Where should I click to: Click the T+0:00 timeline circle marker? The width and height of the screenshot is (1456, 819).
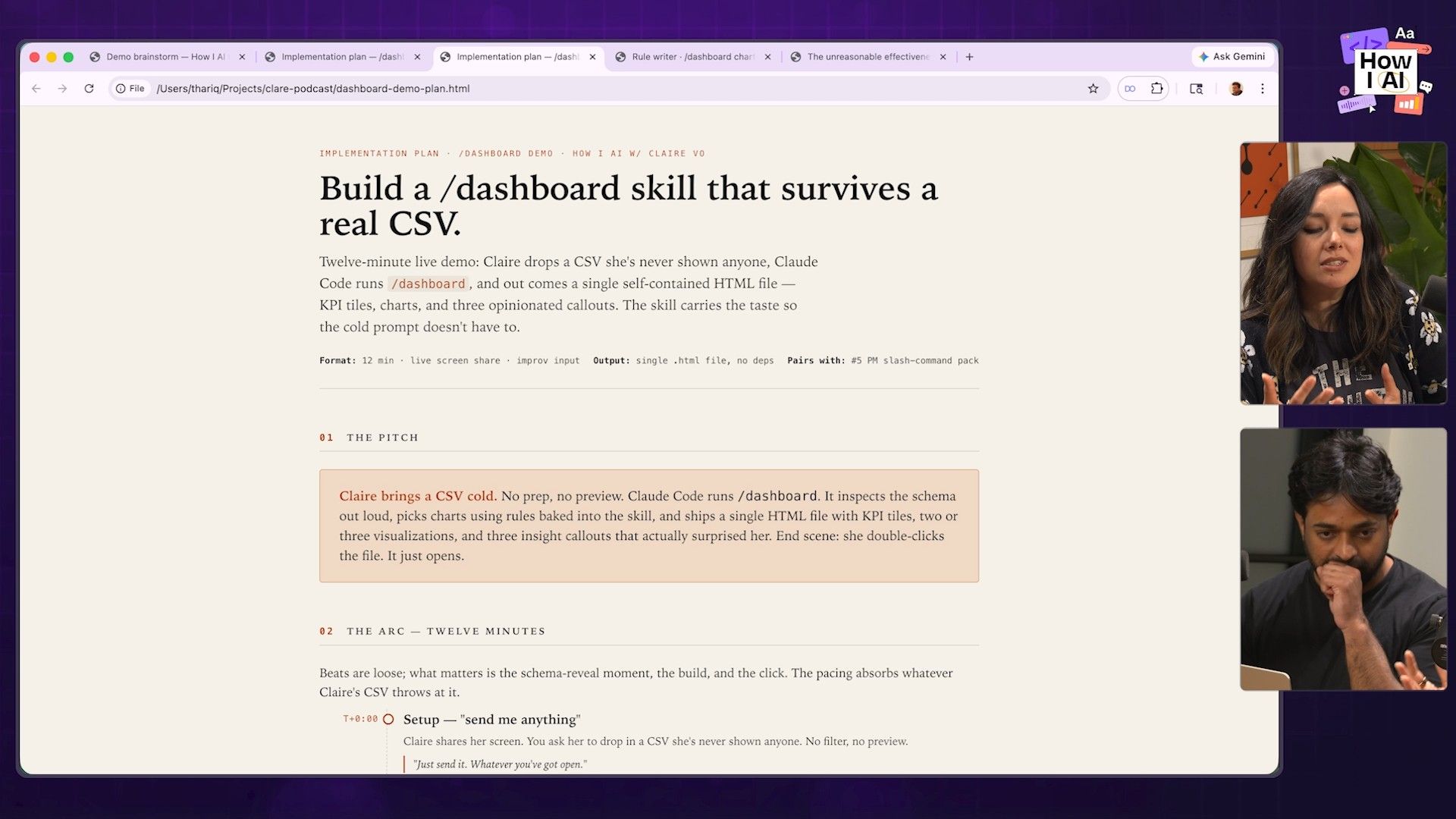point(388,720)
